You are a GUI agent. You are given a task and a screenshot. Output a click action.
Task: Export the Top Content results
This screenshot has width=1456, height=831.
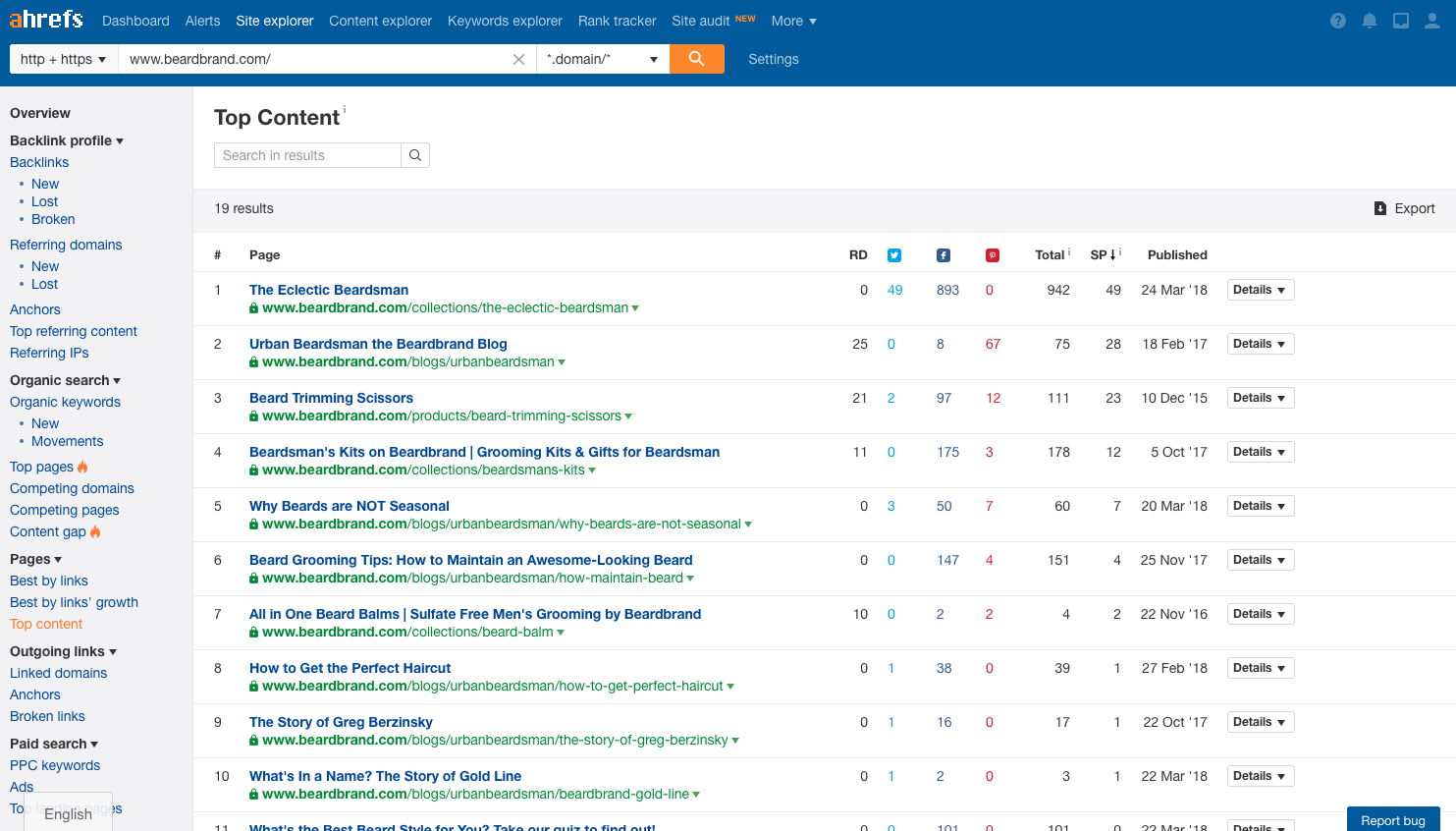tap(1405, 208)
